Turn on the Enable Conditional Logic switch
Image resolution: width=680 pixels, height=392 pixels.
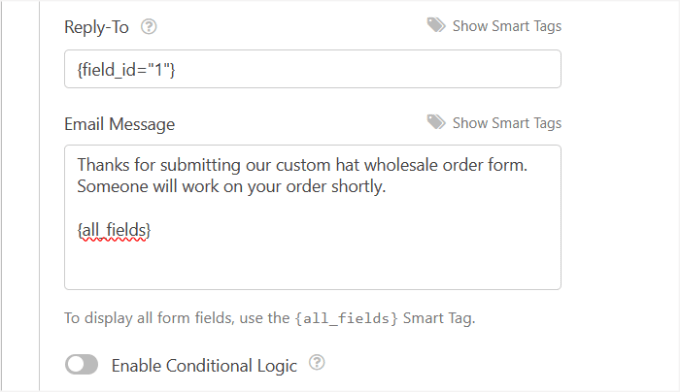click(82, 364)
